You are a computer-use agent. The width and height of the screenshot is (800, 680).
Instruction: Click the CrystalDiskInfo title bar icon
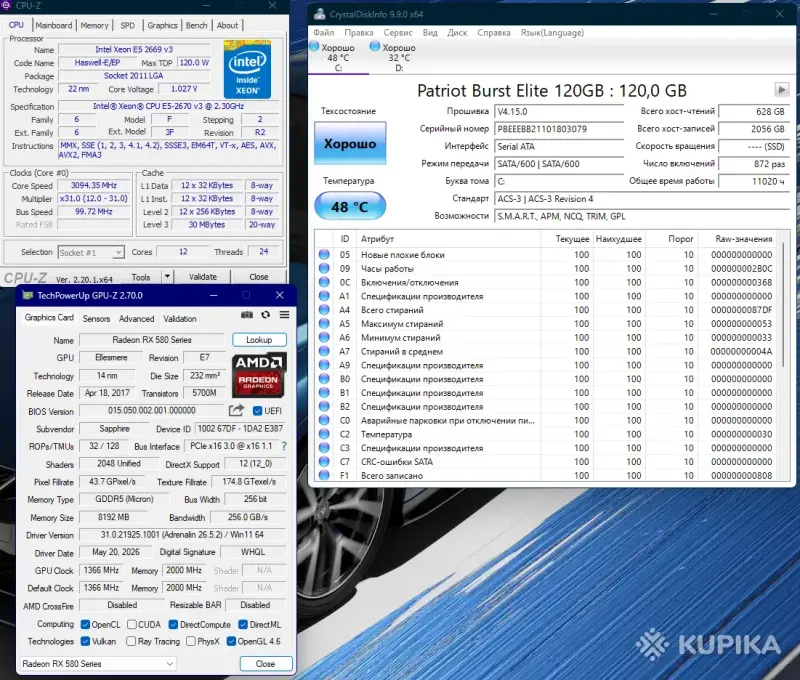pos(319,14)
